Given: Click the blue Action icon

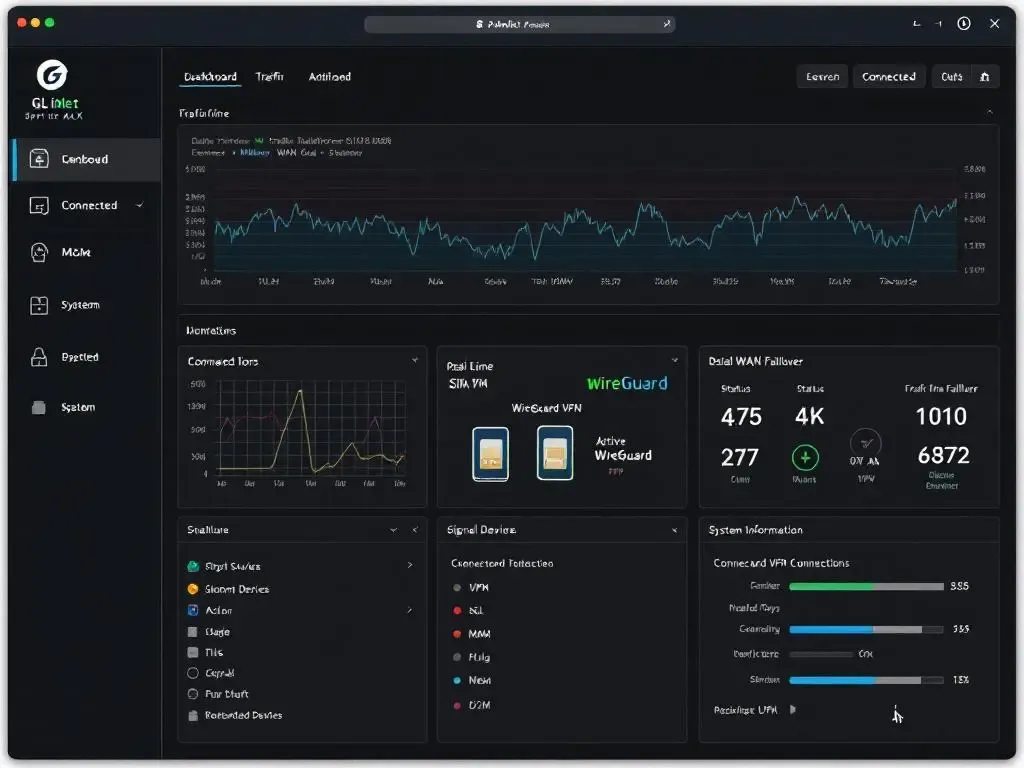Looking at the screenshot, I should click(193, 610).
